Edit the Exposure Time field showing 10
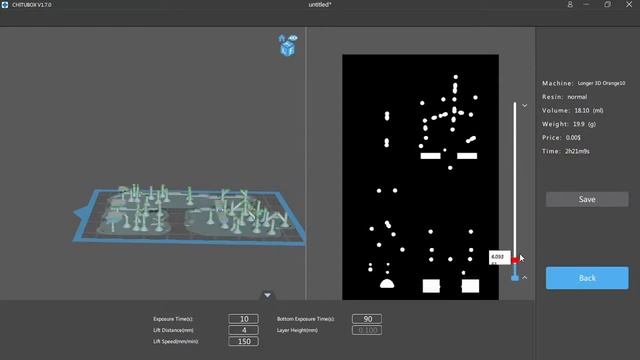The width and height of the screenshot is (640, 360). click(x=243, y=319)
